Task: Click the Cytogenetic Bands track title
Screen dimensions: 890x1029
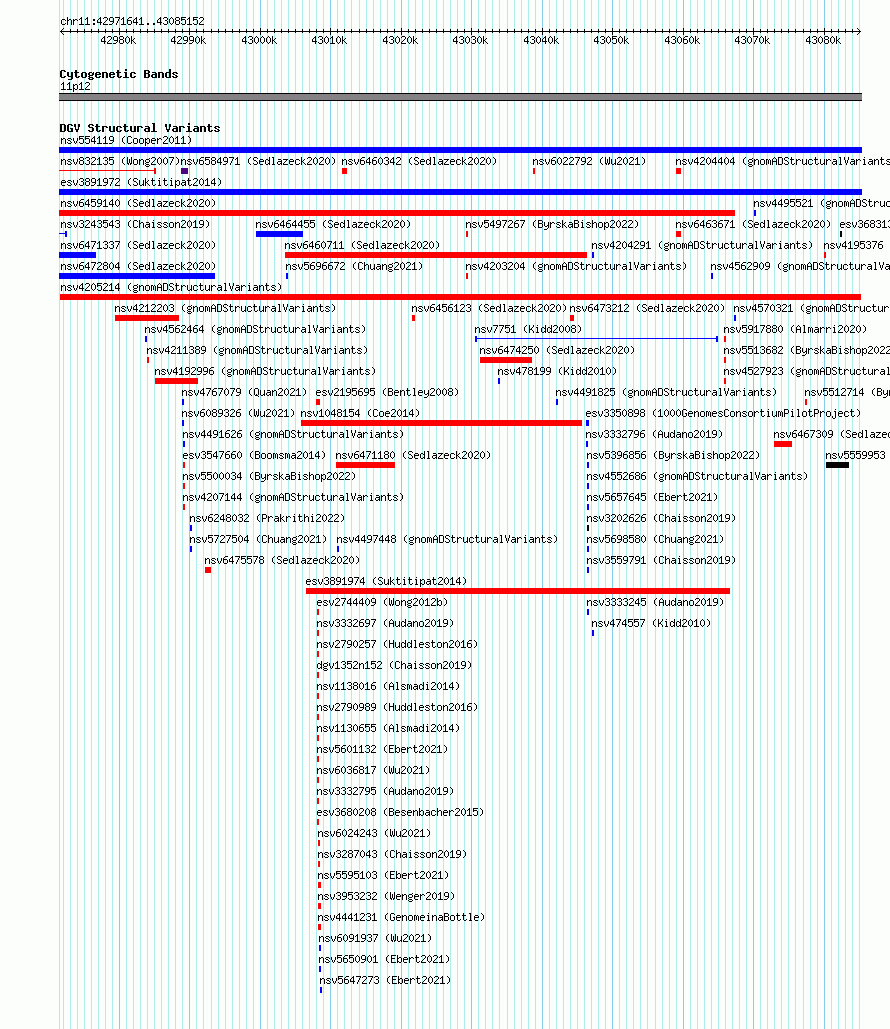Action: point(119,74)
